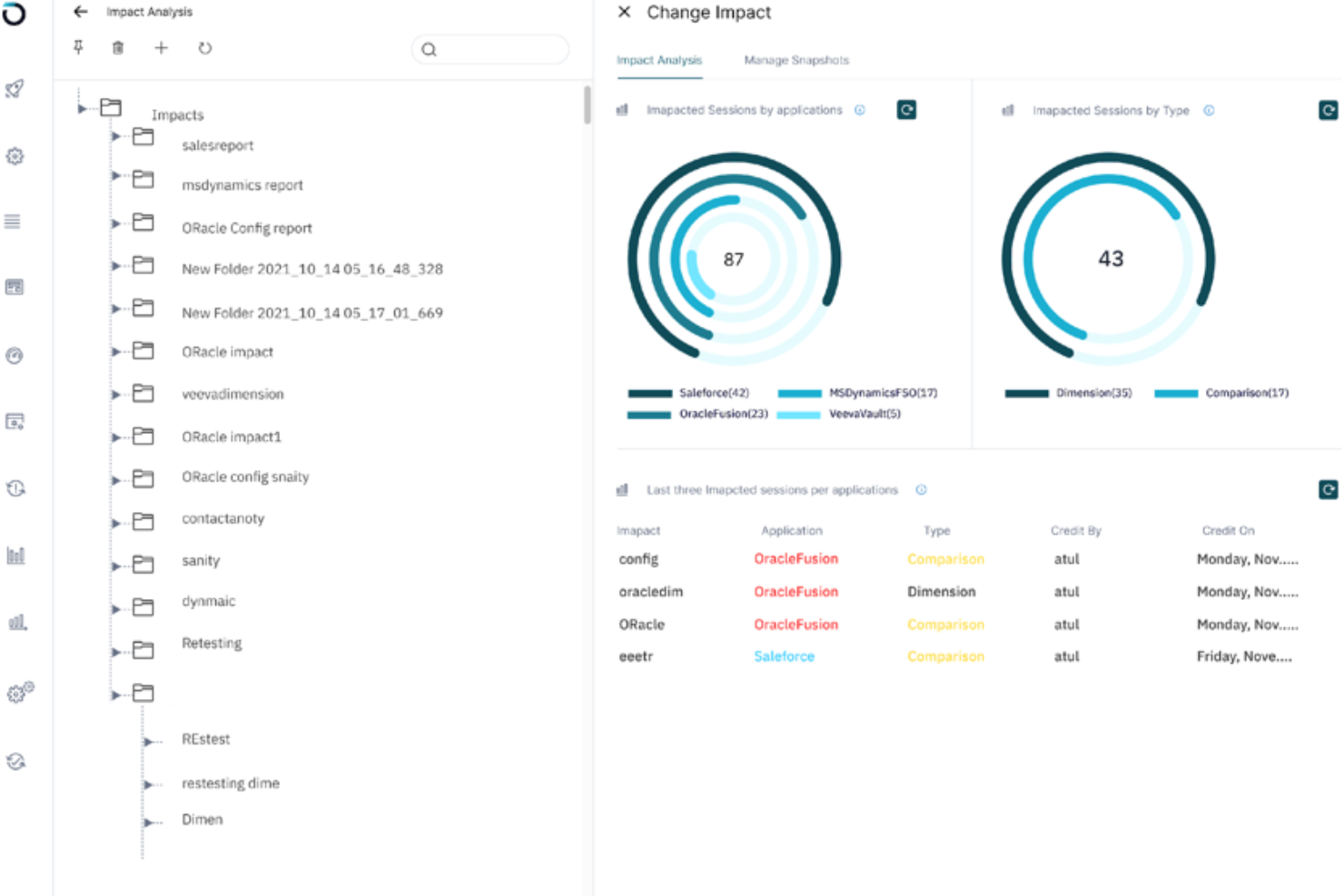Screen dimensions: 1344x896
Task: Click the back arrow next to Impact Analysis
Action: tap(80, 12)
